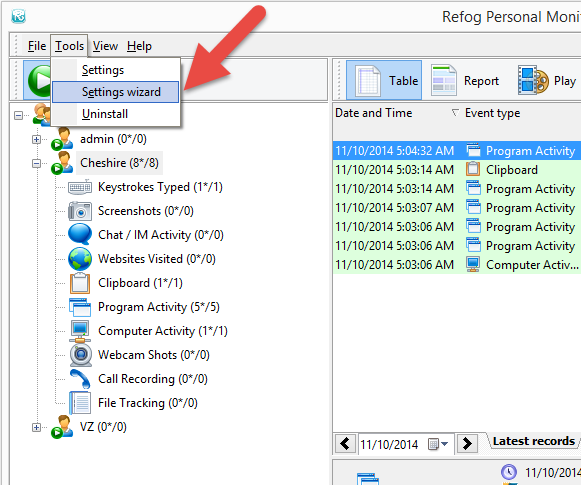The height and width of the screenshot is (485, 581).
Task: Open Websites Visited (0*/0) log
Action: click(156, 259)
